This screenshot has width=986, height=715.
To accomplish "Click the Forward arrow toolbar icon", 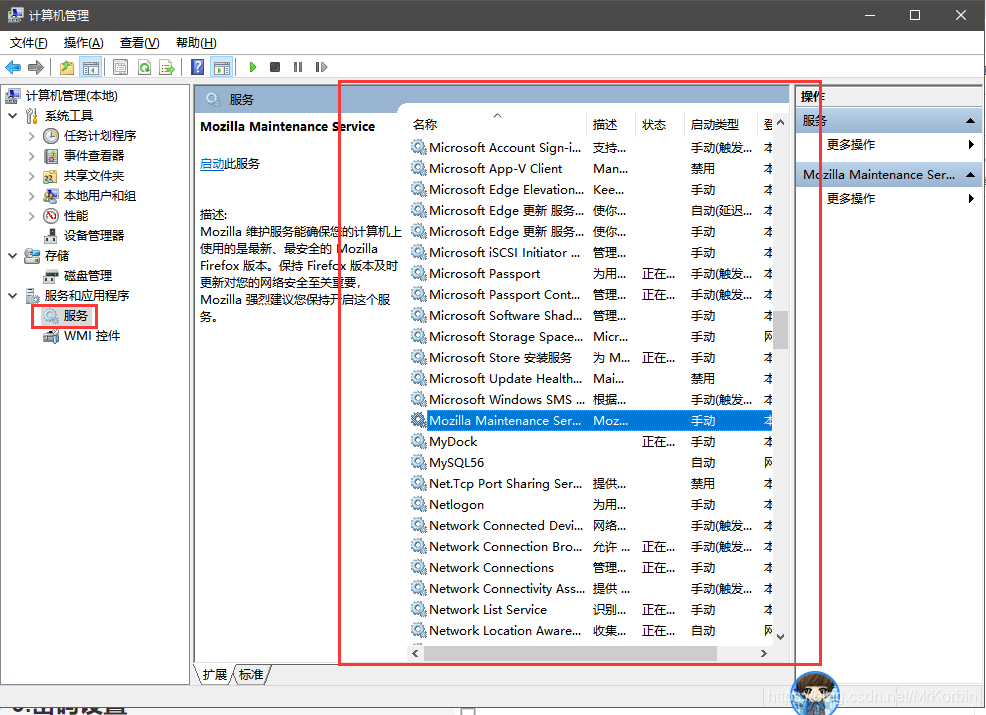I will pos(36,67).
